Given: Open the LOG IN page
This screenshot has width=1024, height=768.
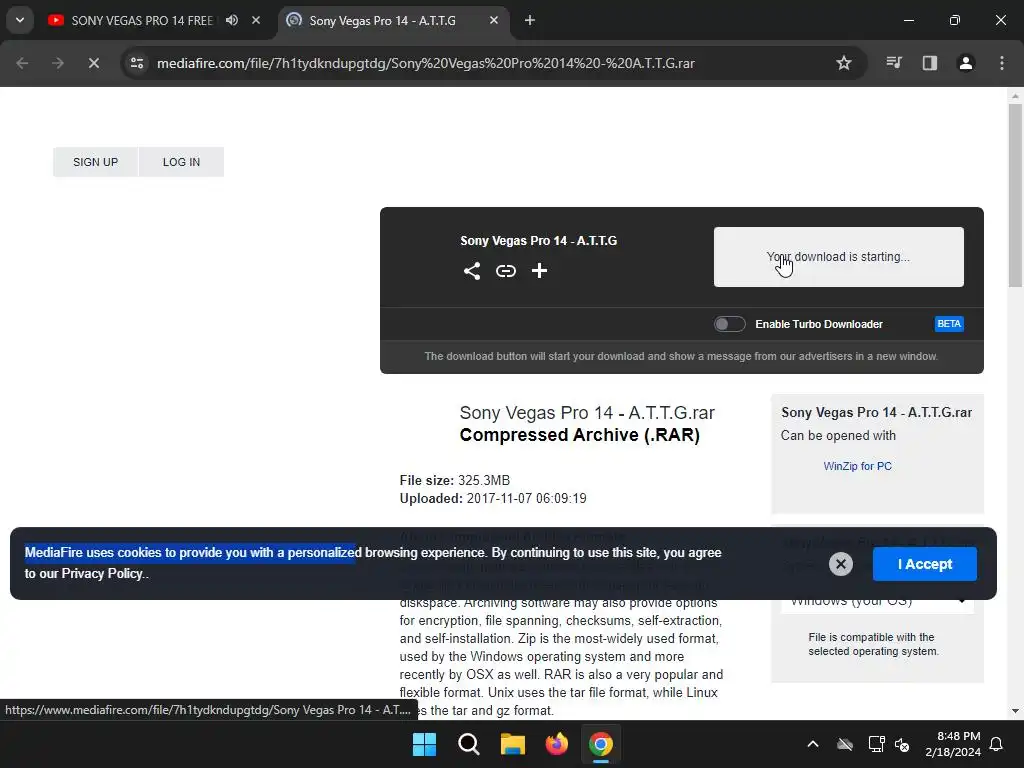Looking at the screenshot, I should pyautogui.click(x=181, y=162).
